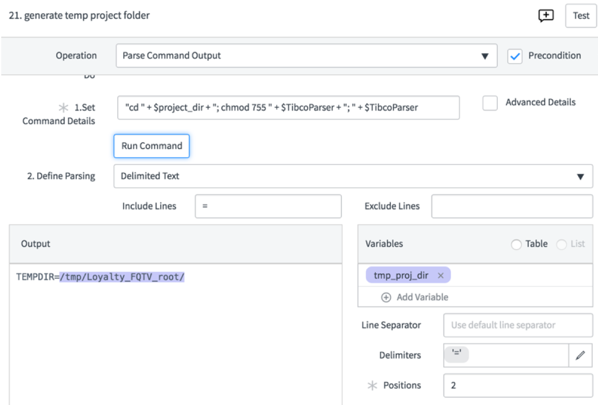Toggle the Precondition checkbox
Screen dimensions: 598x405
point(514,56)
